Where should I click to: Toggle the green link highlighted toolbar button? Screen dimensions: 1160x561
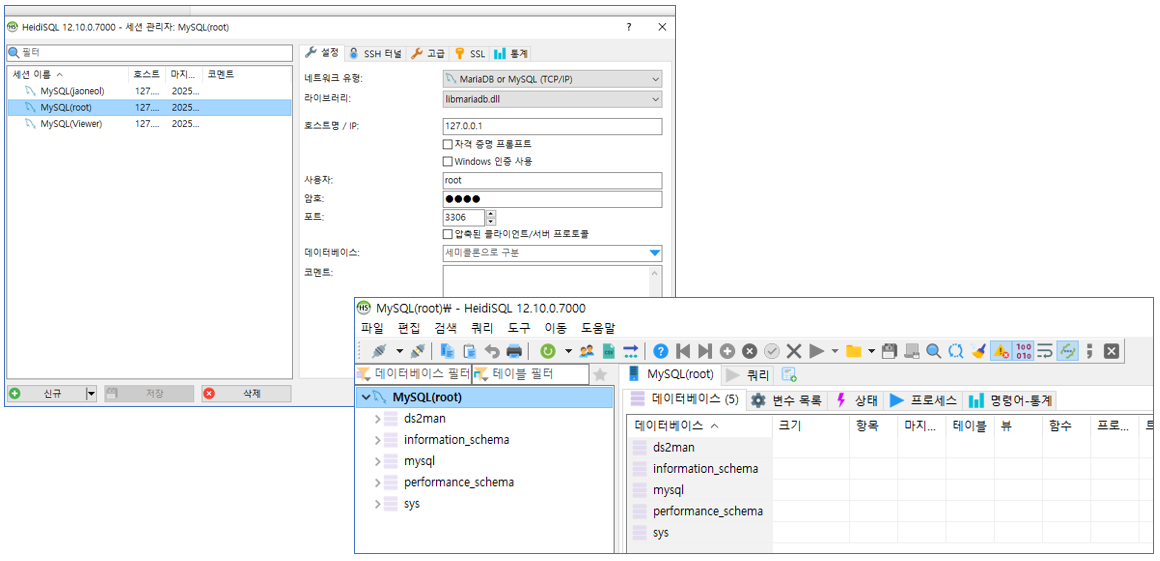pyautogui.click(x=1067, y=351)
